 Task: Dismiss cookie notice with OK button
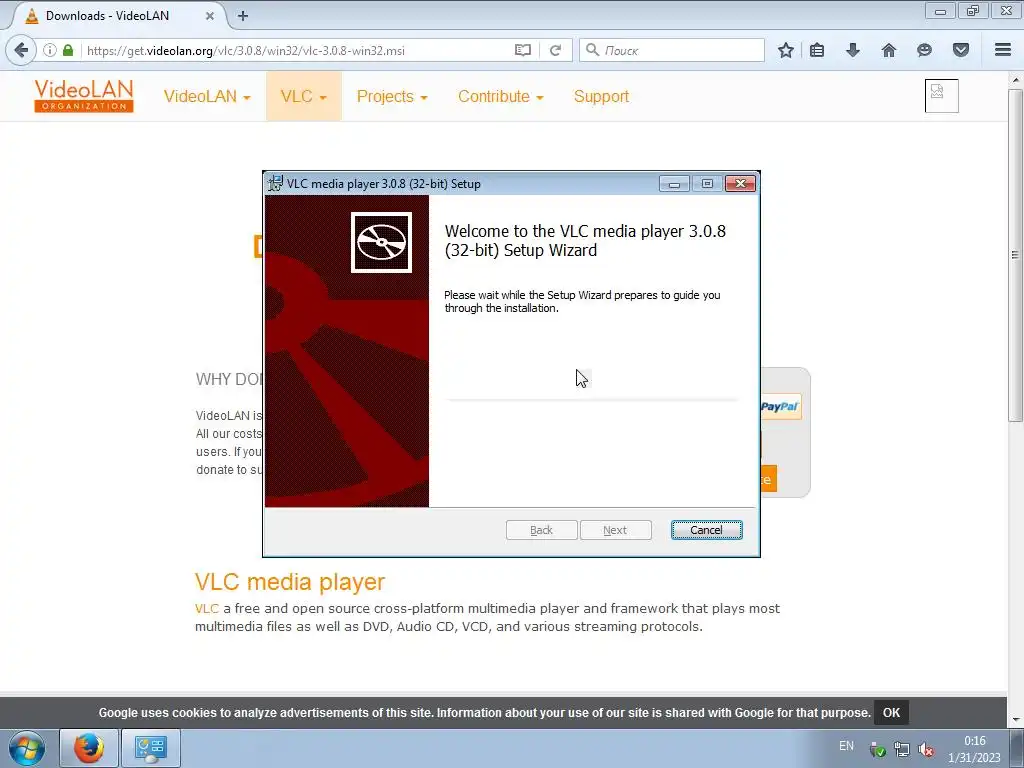pos(891,712)
